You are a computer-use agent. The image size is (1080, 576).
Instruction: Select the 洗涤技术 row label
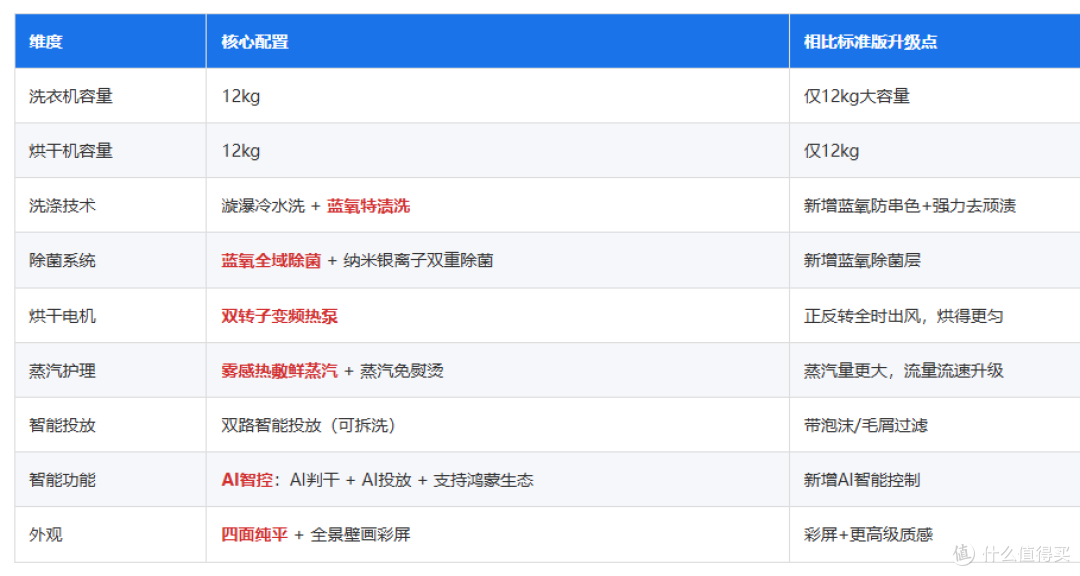[x=63, y=205]
